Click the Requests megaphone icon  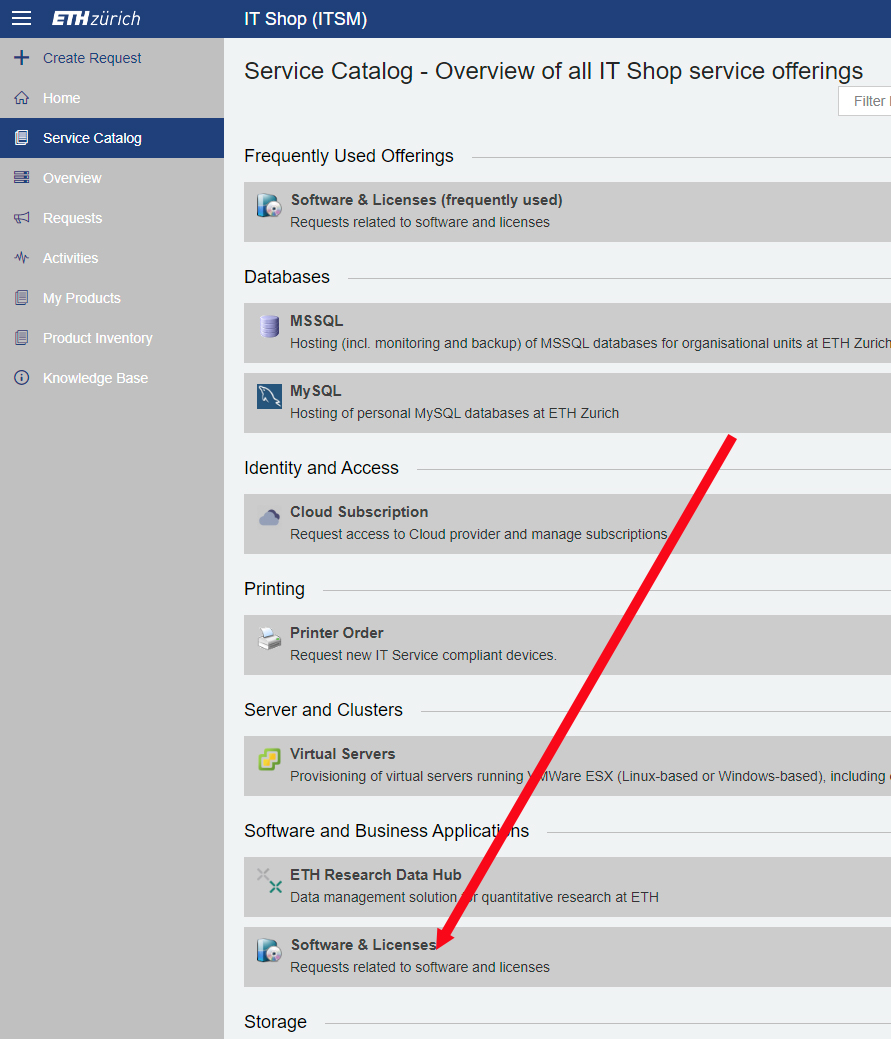tap(22, 218)
